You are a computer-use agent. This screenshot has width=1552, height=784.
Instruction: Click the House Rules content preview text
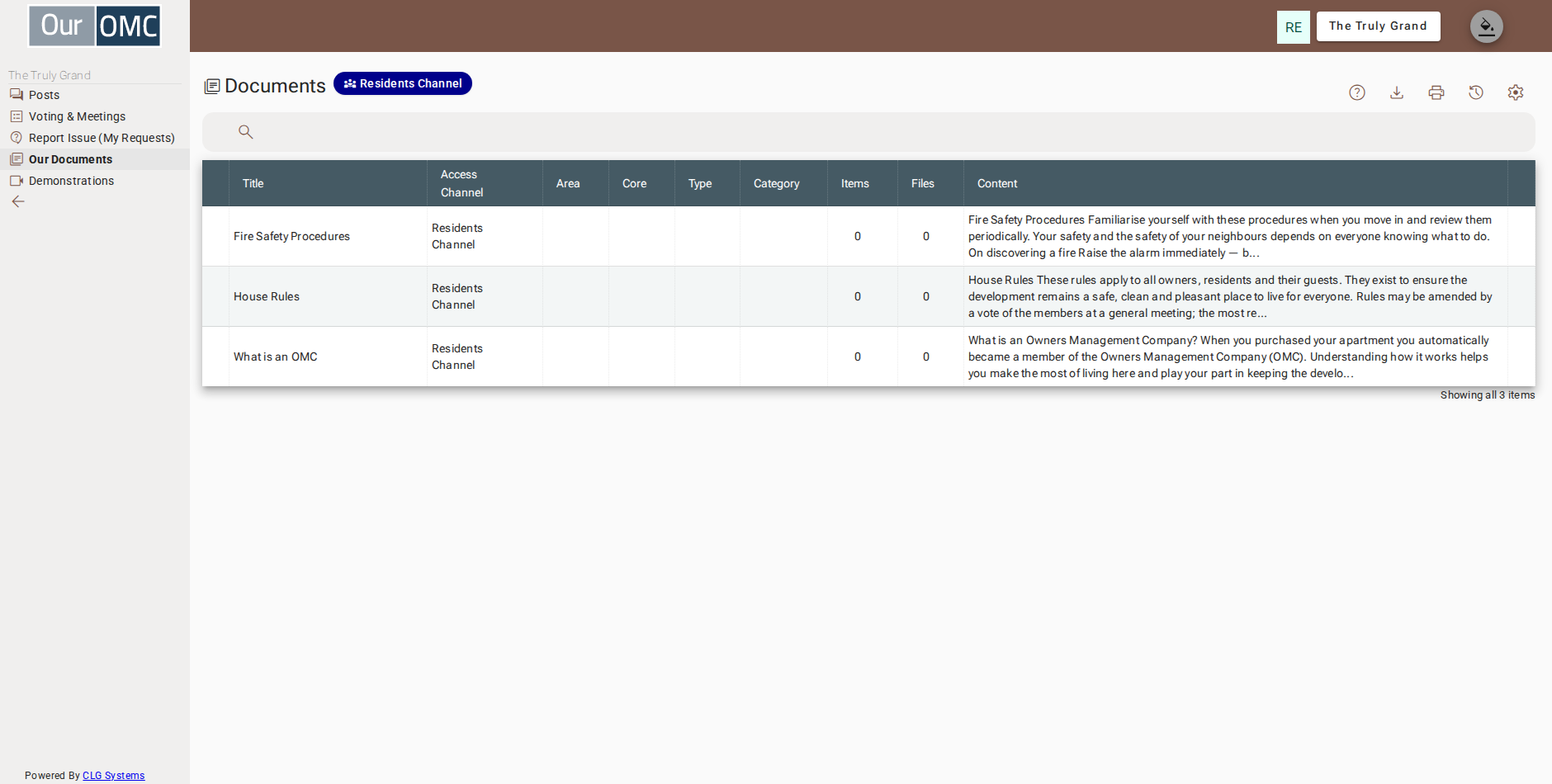(x=1230, y=296)
